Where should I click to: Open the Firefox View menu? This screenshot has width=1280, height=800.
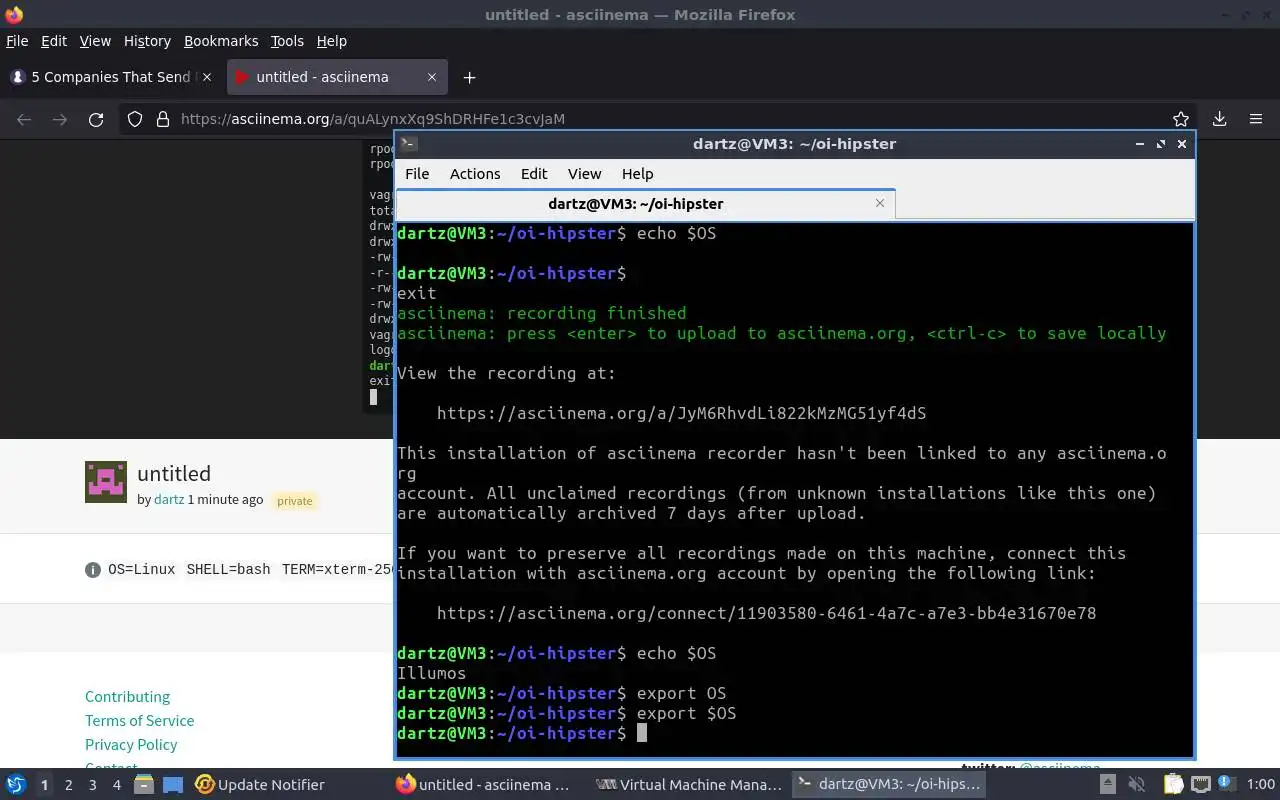point(95,41)
